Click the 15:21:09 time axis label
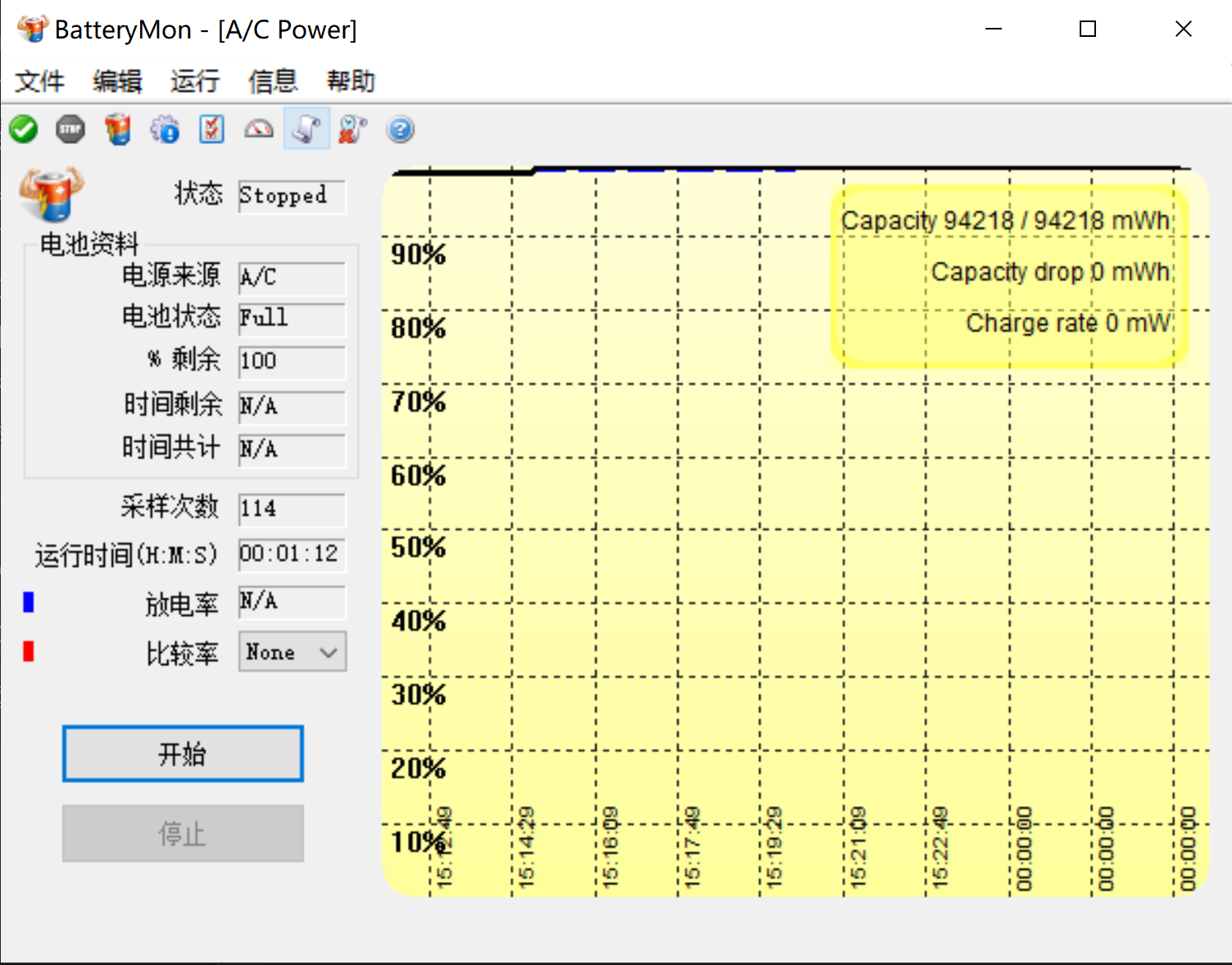 coord(858,848)
